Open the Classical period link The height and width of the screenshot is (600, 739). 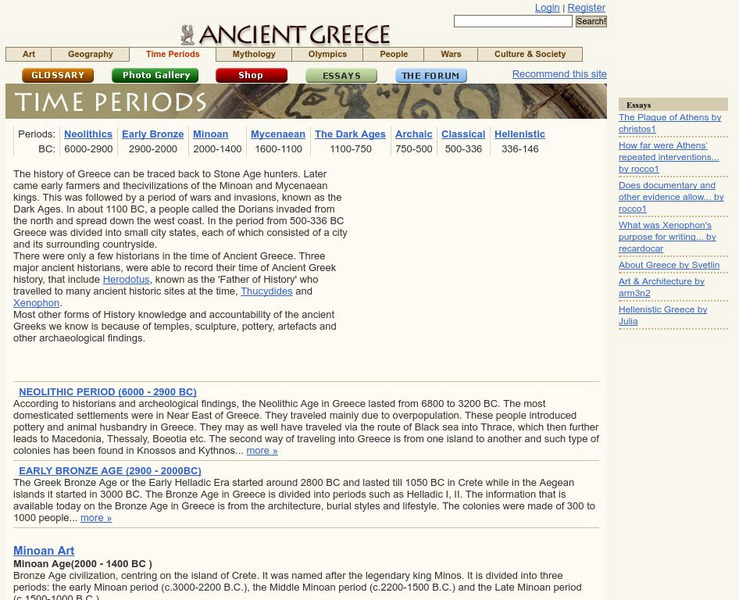pos(463,134)
